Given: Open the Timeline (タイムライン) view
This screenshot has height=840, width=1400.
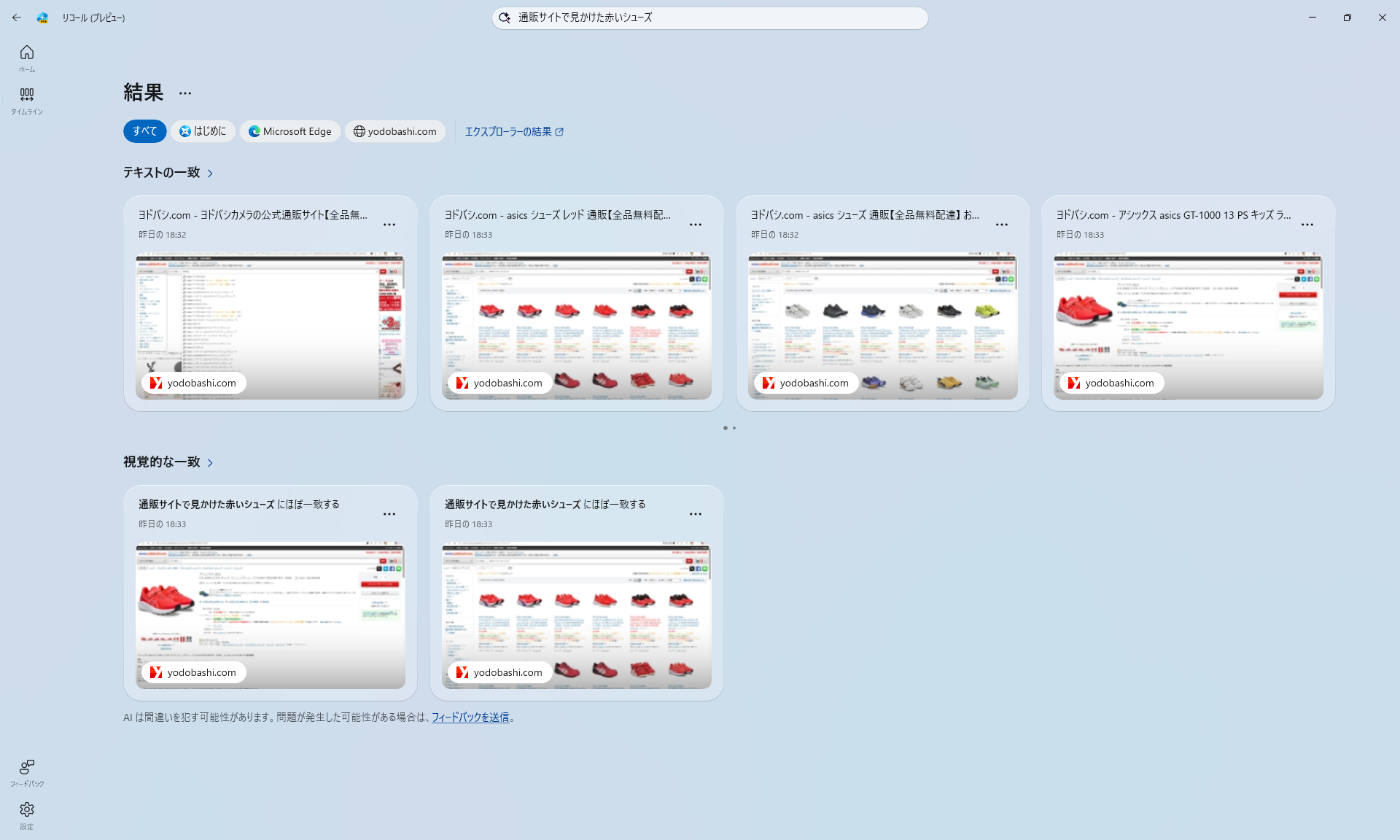Looking at the screenshot, I should pos(27,100).
